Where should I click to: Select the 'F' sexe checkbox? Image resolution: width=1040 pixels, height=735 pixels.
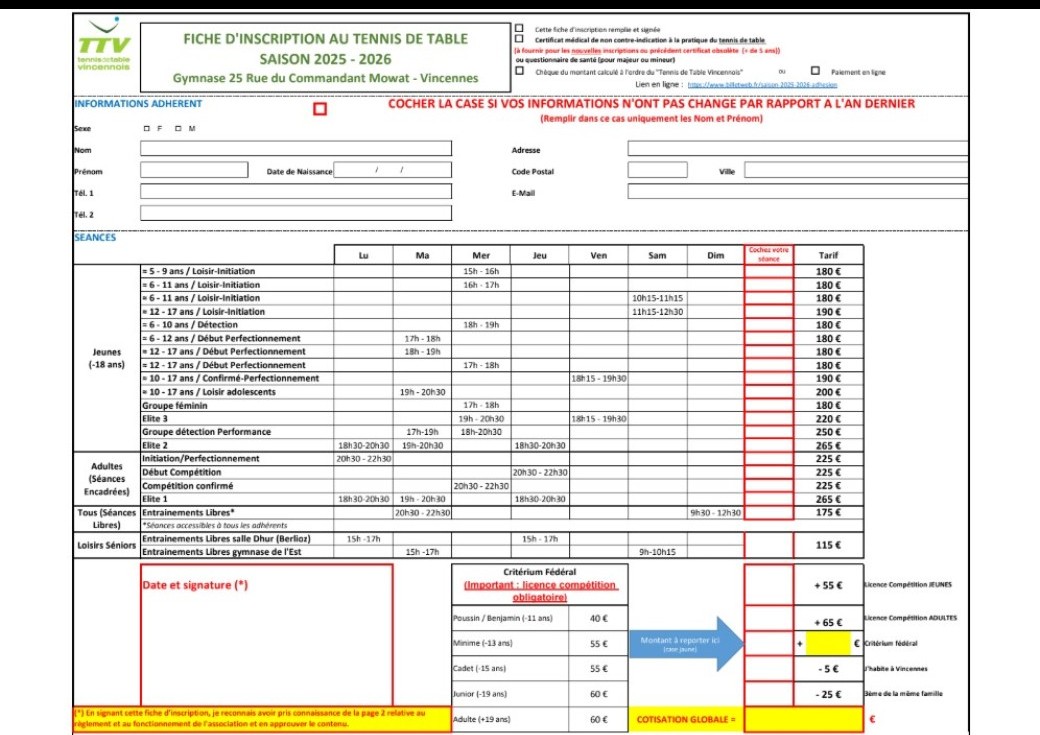coord(147,129)
